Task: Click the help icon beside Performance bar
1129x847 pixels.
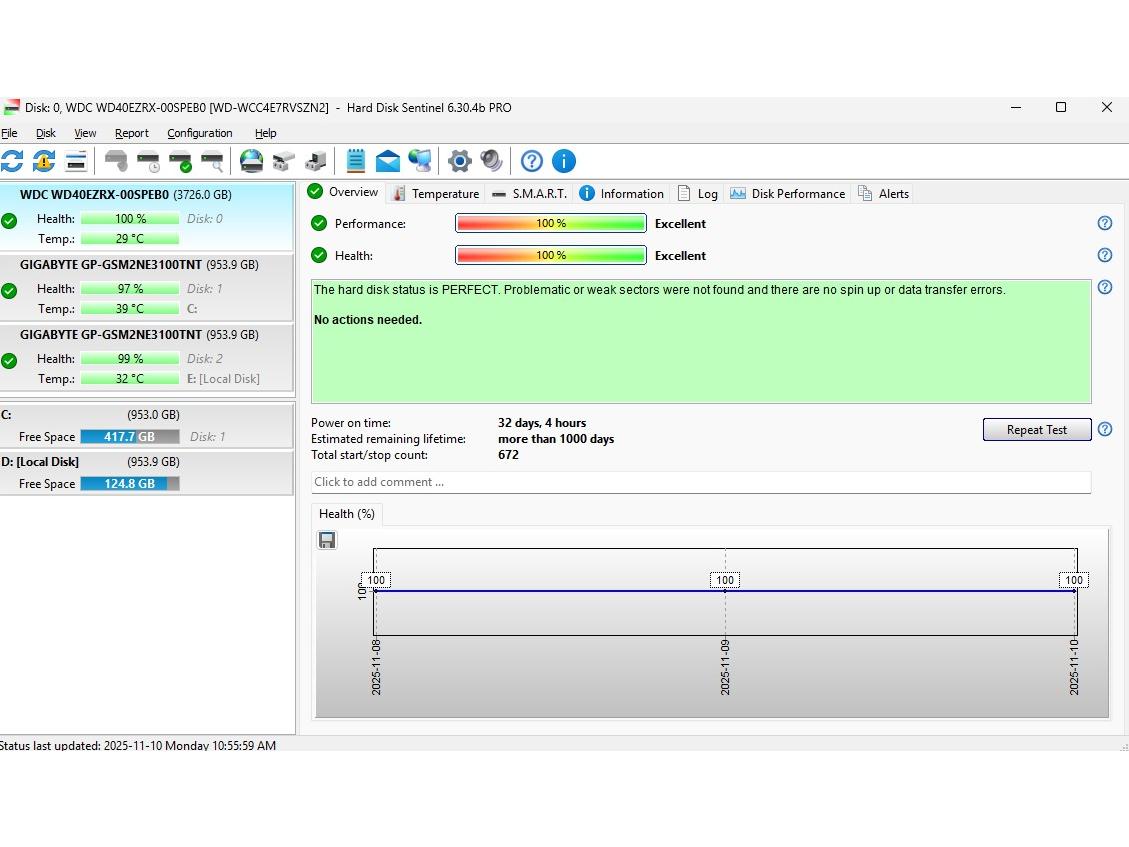Action: (x=1105, y=223)
